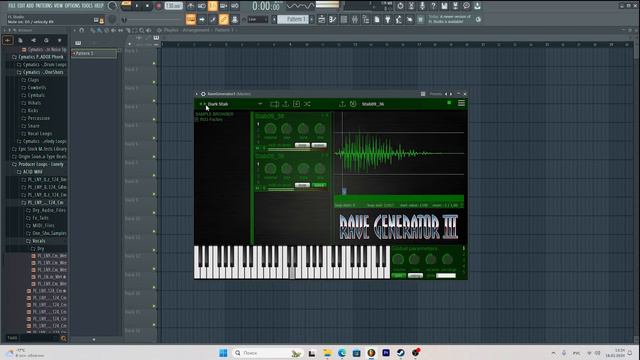Click the View Piano Roll toolbar icon
The height and width of the screenshot is (360, 640).
coord(333,19)
